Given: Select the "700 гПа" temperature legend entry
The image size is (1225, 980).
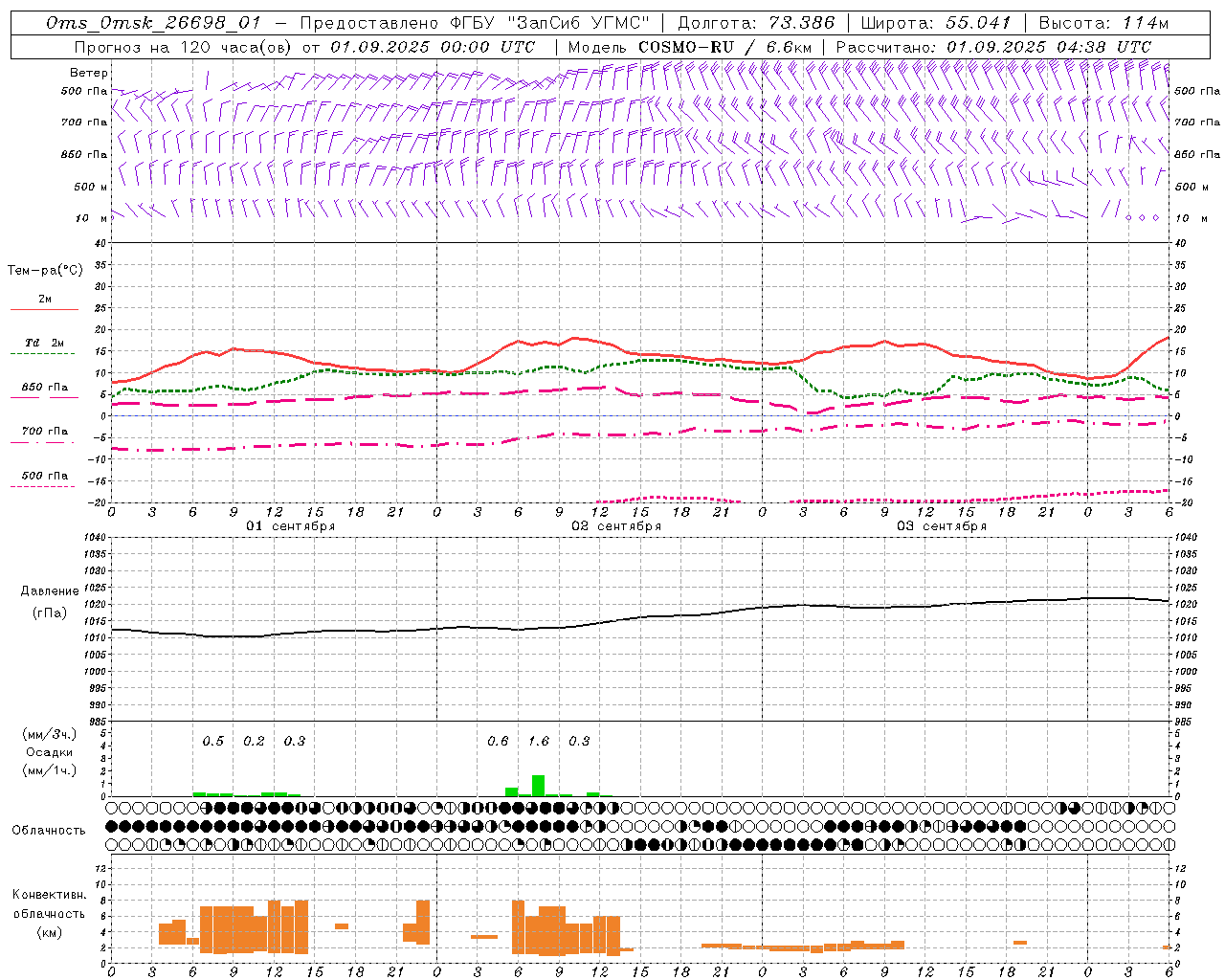Looking at the screenshot, I should click(x=45, y=432).
